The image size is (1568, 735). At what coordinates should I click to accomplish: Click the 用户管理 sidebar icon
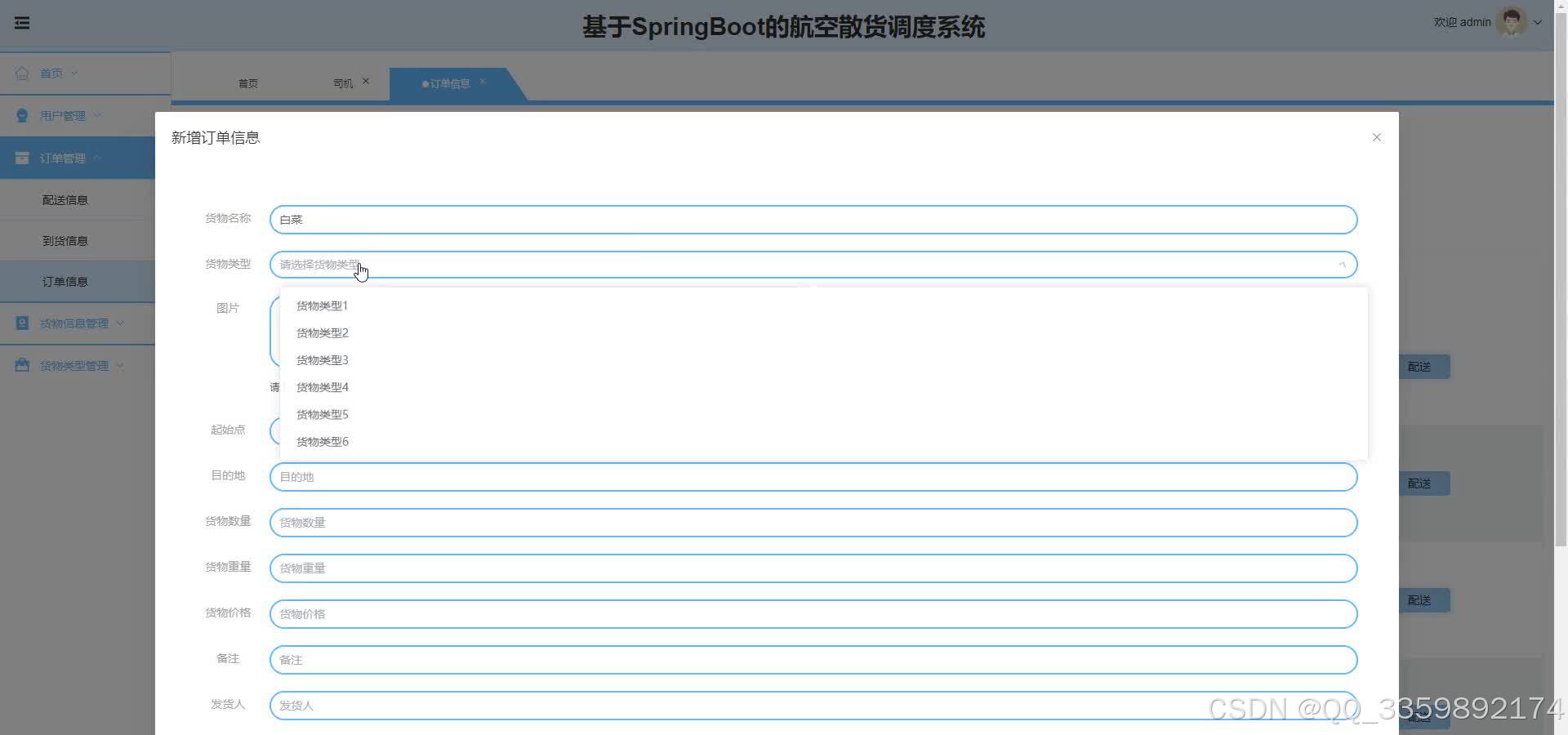(x=22, y=116)
